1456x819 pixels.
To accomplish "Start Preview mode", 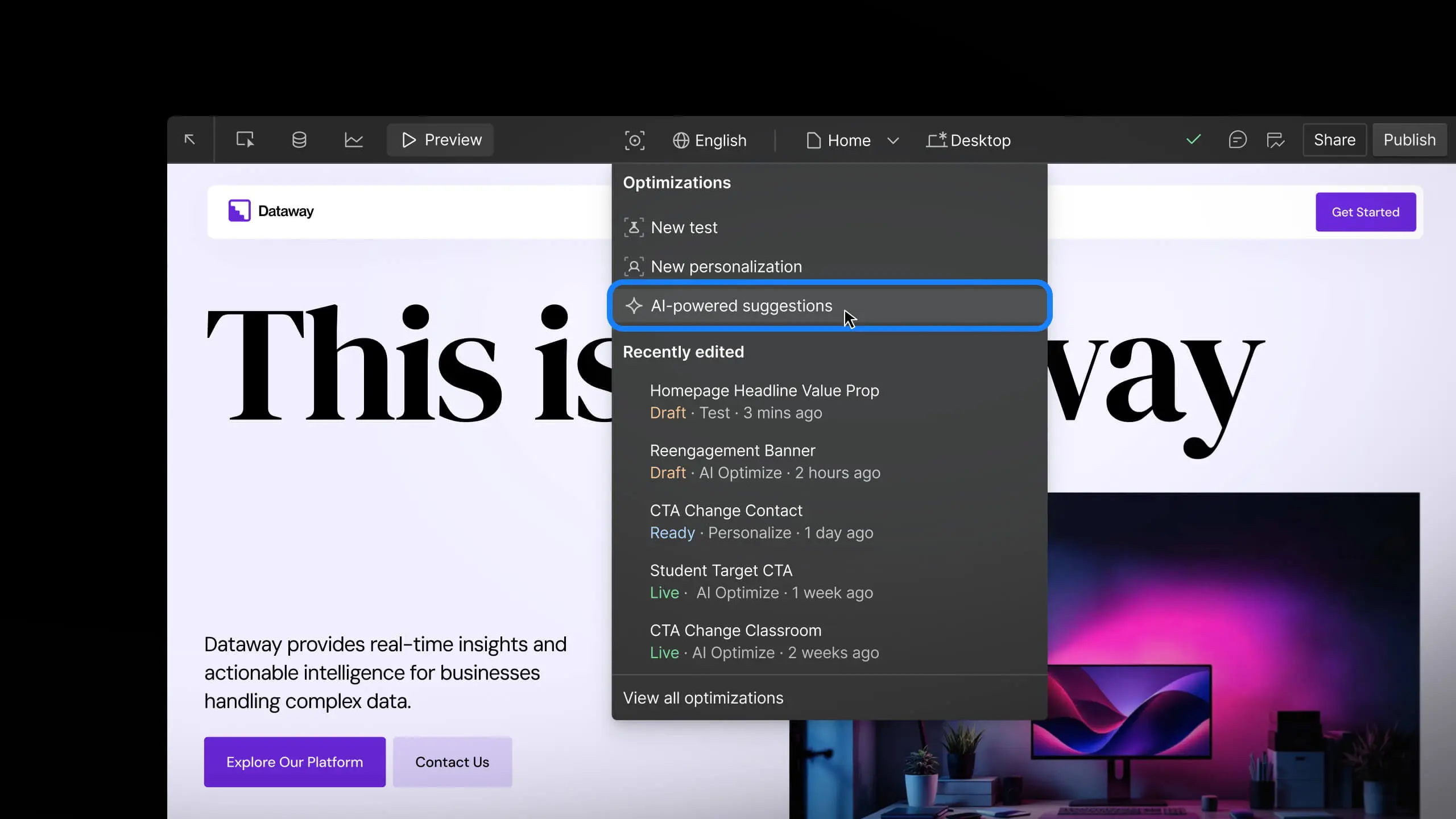I will coord(440,140).
